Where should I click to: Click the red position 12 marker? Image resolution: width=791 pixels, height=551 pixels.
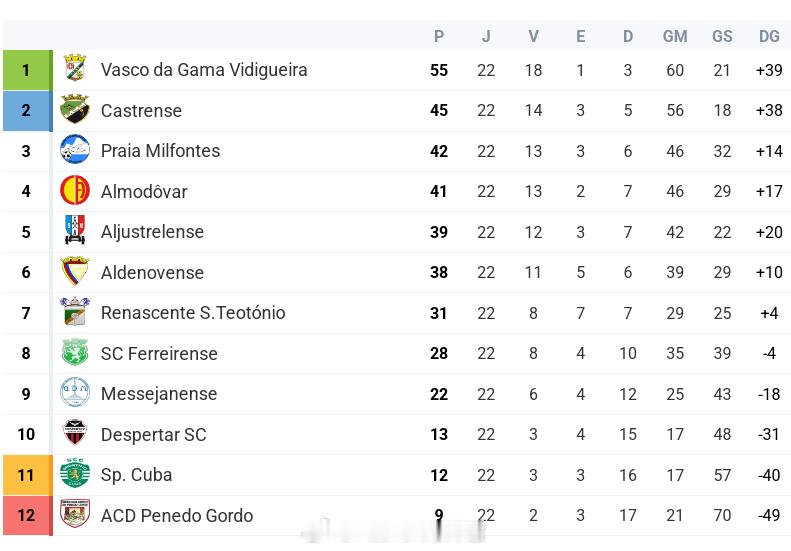[27, 515]
